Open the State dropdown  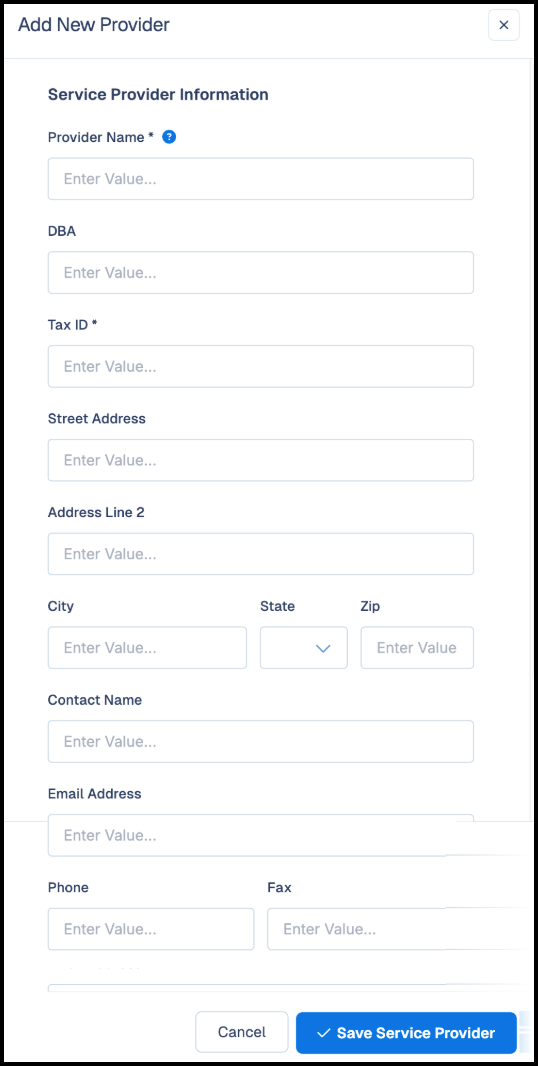(304, 648)
